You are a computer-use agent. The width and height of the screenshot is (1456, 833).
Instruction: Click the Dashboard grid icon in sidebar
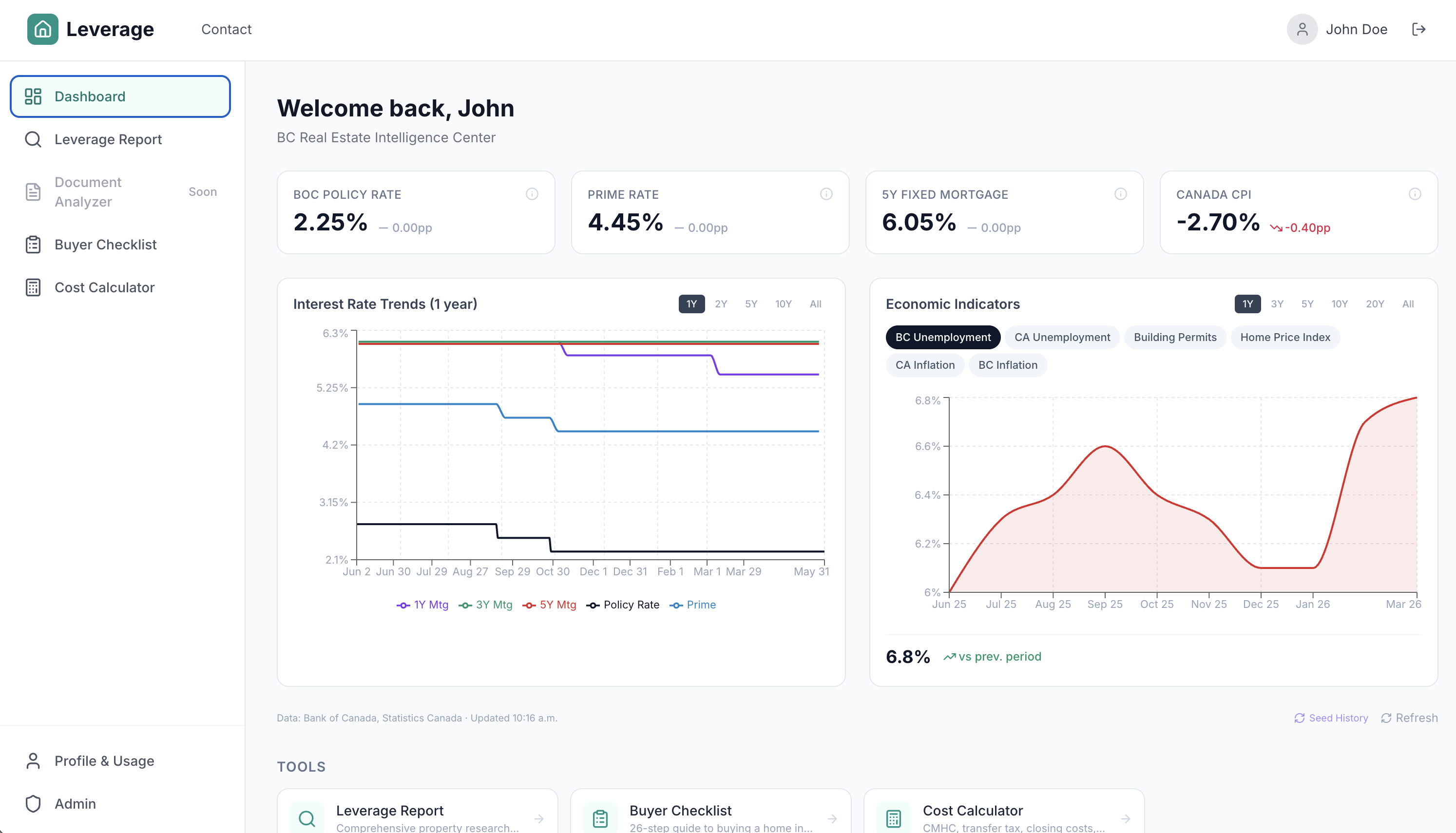[x=33, y=96]
